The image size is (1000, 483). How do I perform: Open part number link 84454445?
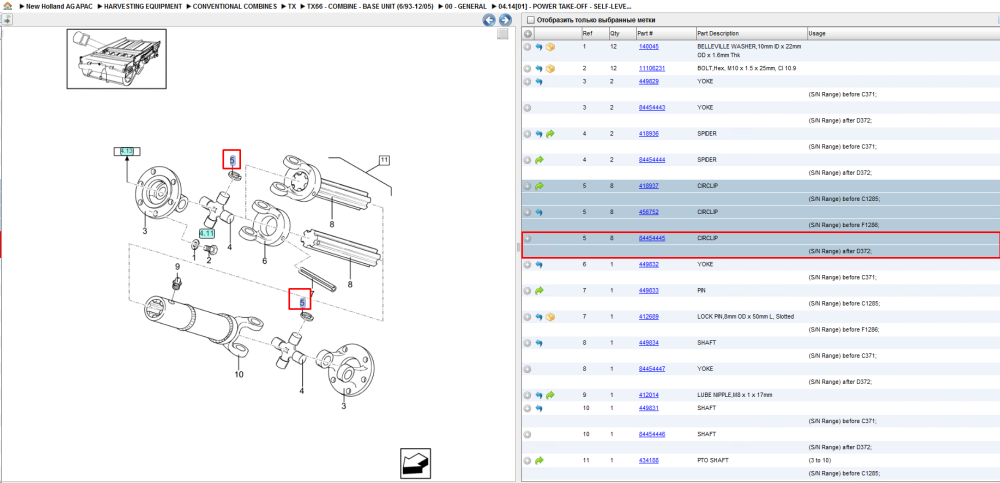pyautogui.click(x=652, y=238)
